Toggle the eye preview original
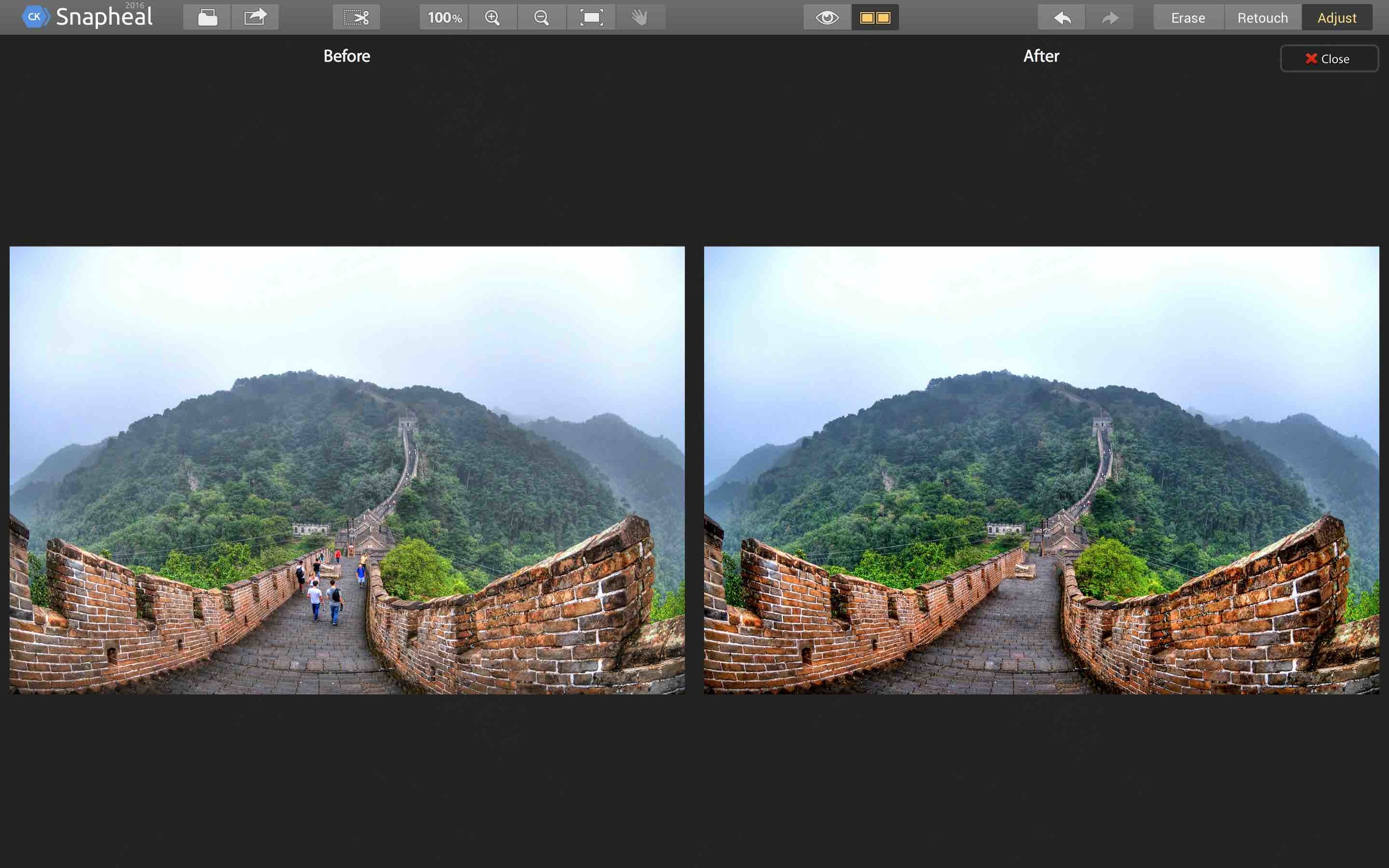The height and width of the screenshot is (868, 1389). click(827, 17)
